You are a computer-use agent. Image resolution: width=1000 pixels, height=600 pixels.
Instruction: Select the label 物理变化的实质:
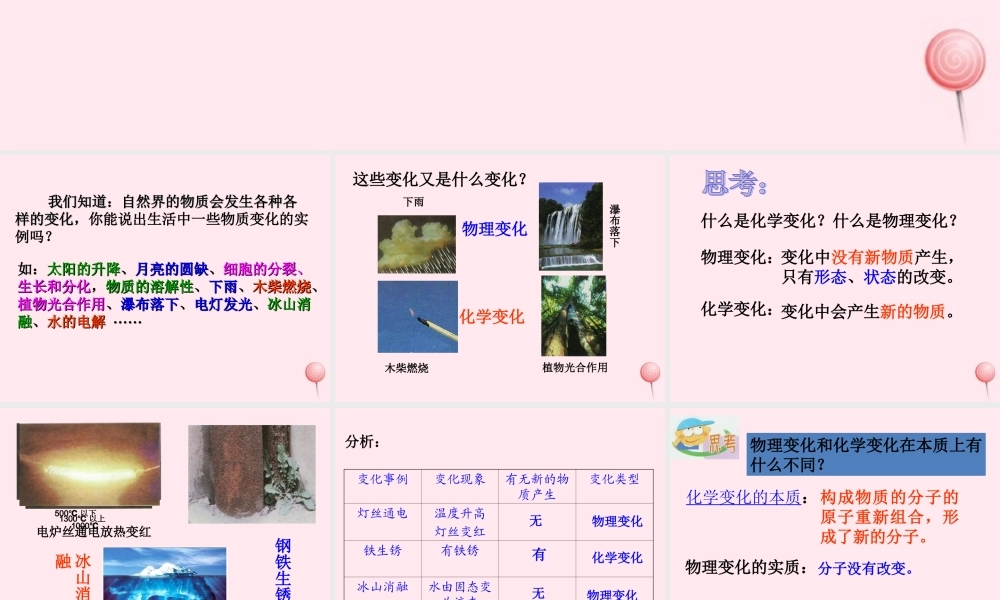point(747,567)
